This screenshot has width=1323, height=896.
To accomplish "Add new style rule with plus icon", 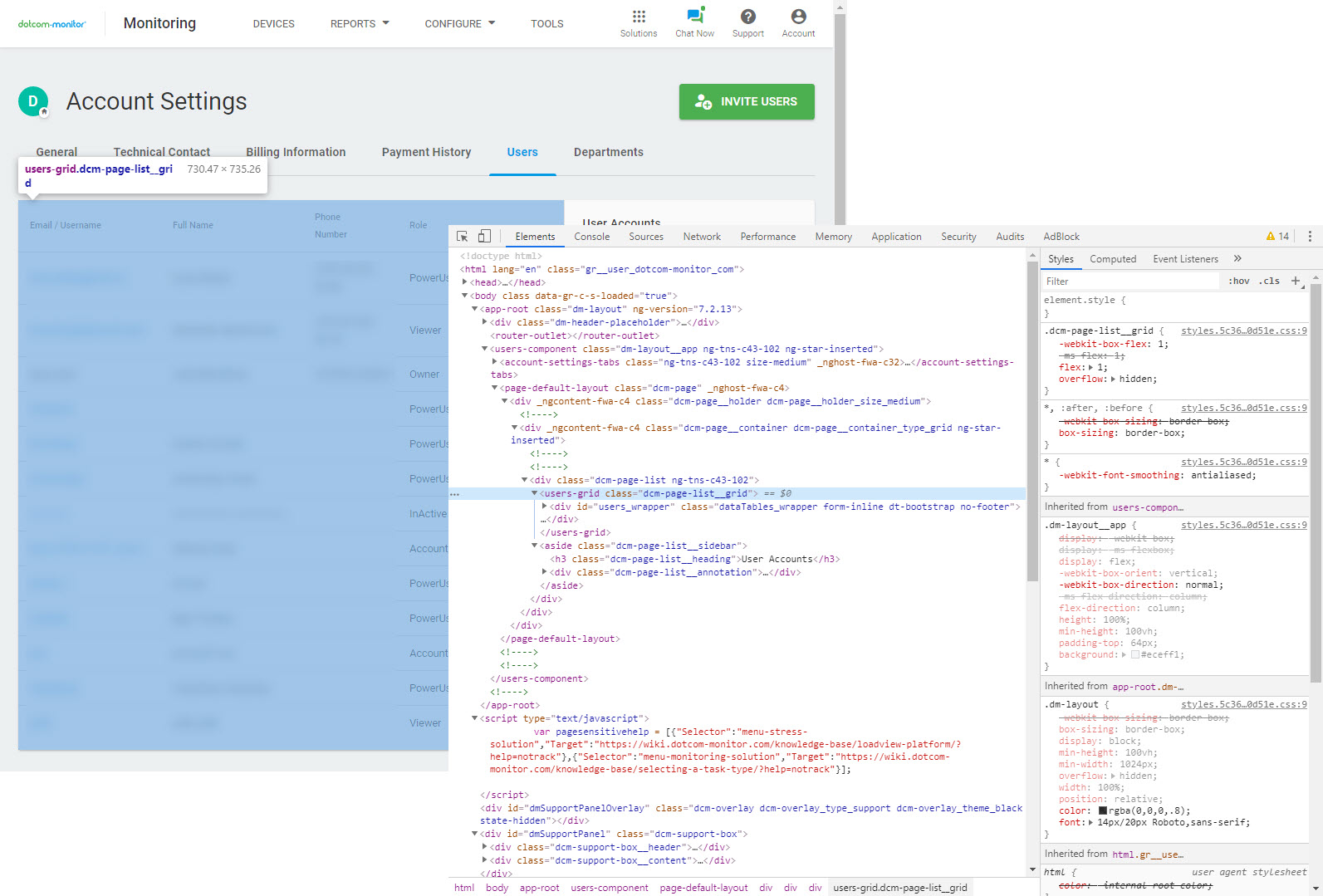I will pyautogui.click(x=1295, y=281).
